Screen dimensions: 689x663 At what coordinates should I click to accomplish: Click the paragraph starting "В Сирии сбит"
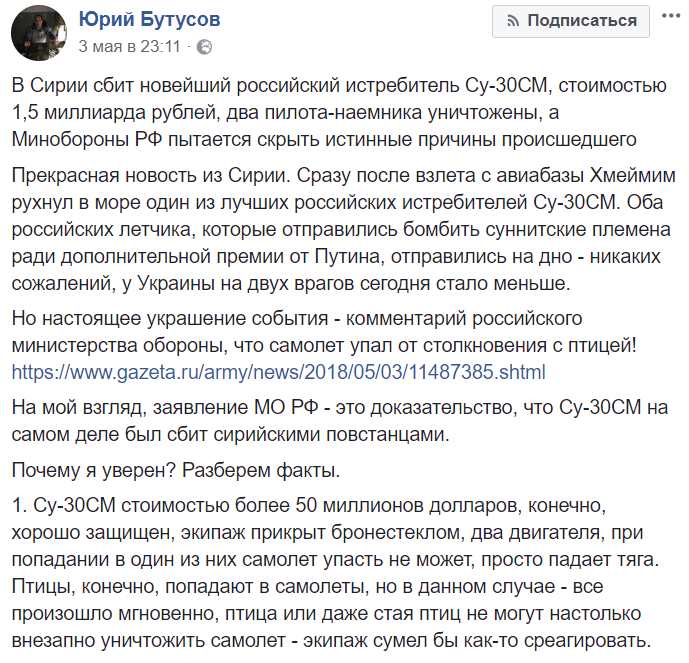339,112
